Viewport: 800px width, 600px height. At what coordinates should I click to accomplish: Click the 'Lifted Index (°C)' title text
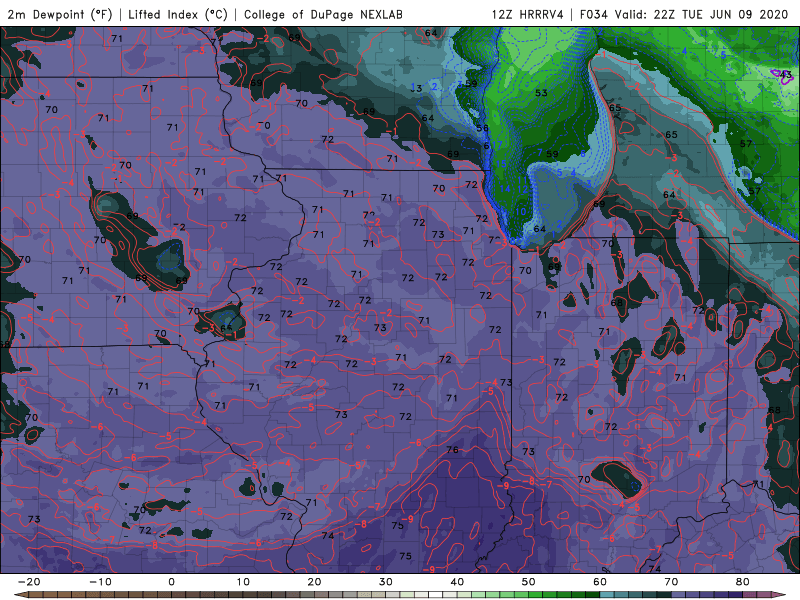[x=178, y=14]
